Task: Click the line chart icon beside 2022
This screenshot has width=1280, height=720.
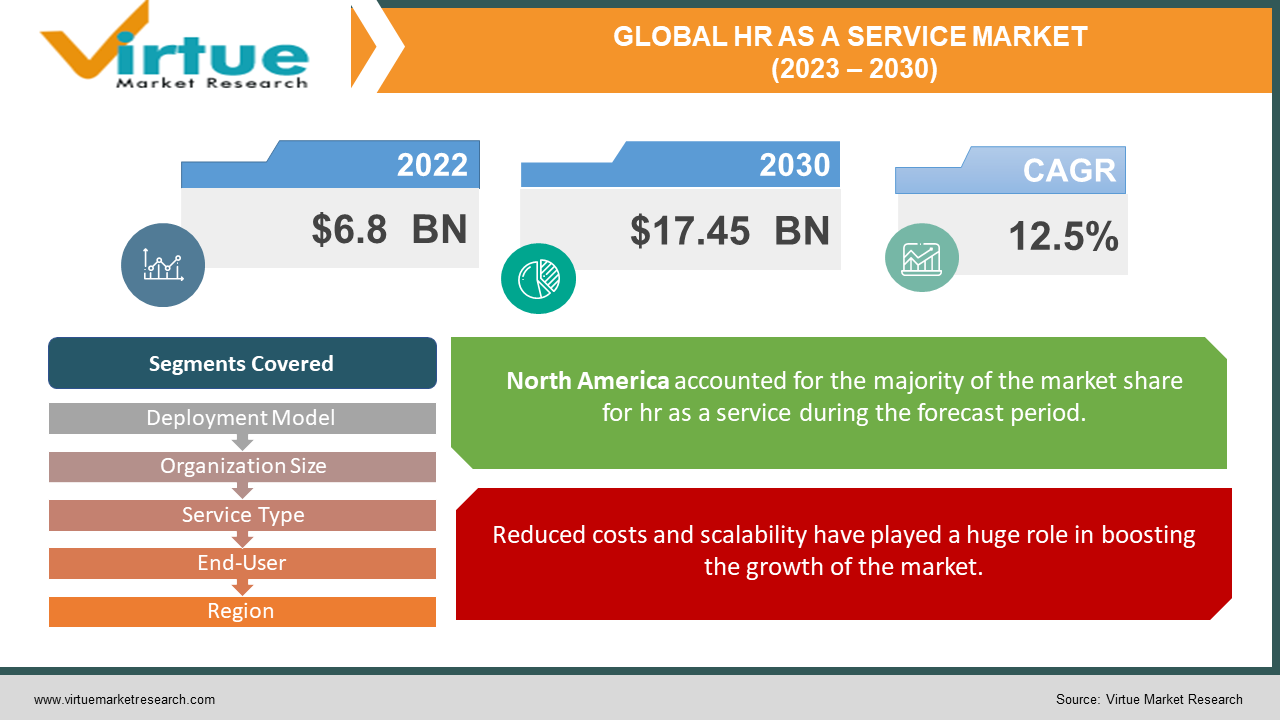Action: (163, 264)
